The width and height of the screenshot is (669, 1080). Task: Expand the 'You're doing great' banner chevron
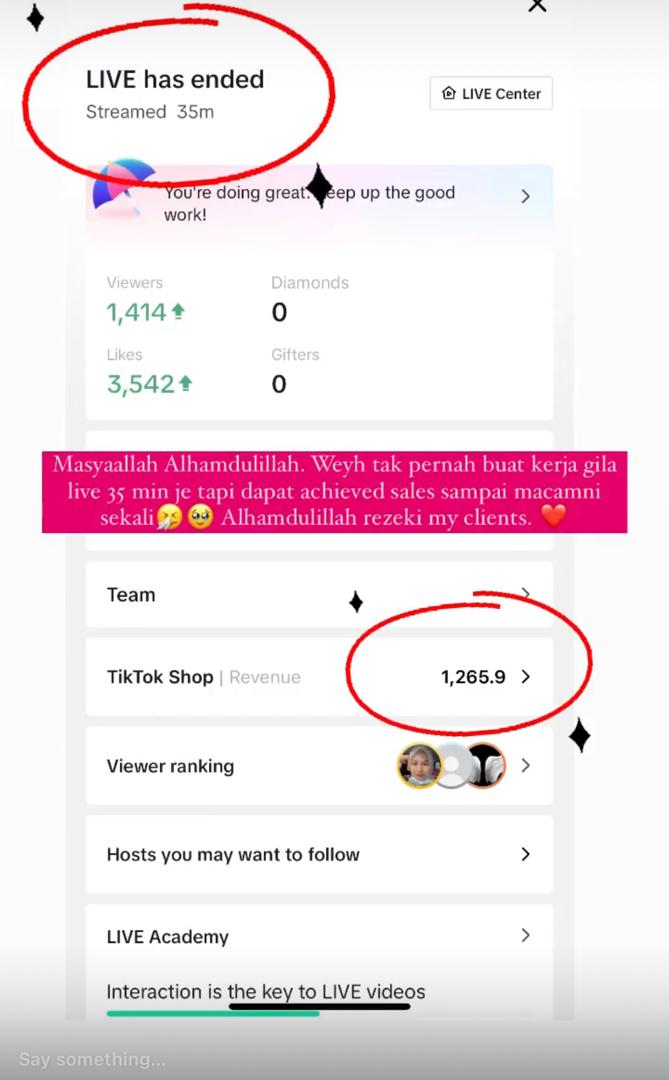point(525,196)
